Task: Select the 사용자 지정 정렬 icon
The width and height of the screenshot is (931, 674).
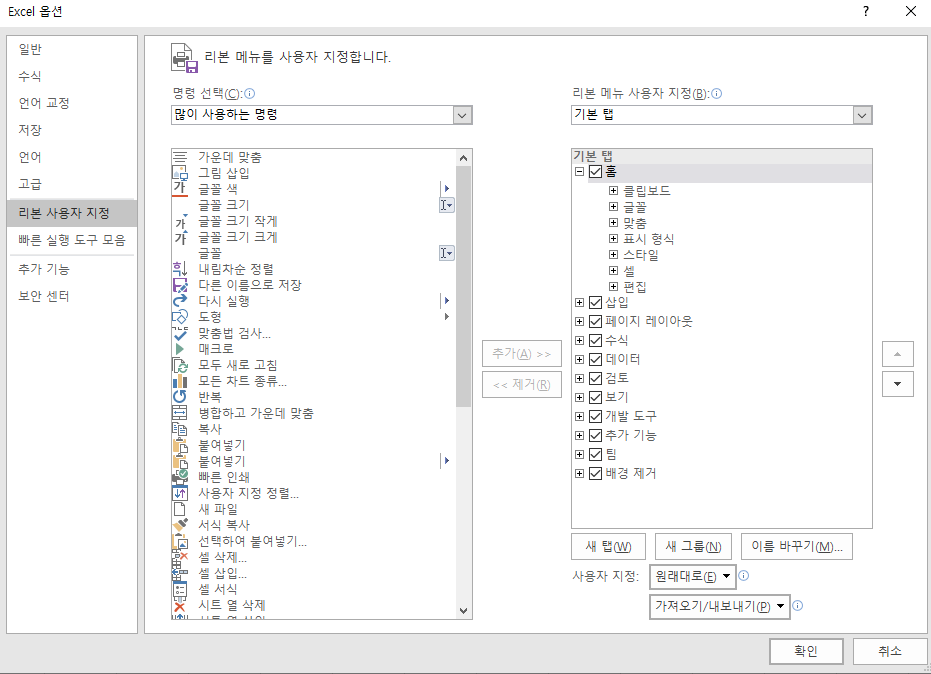Action: pyautogui.click(x=180, y=493)
